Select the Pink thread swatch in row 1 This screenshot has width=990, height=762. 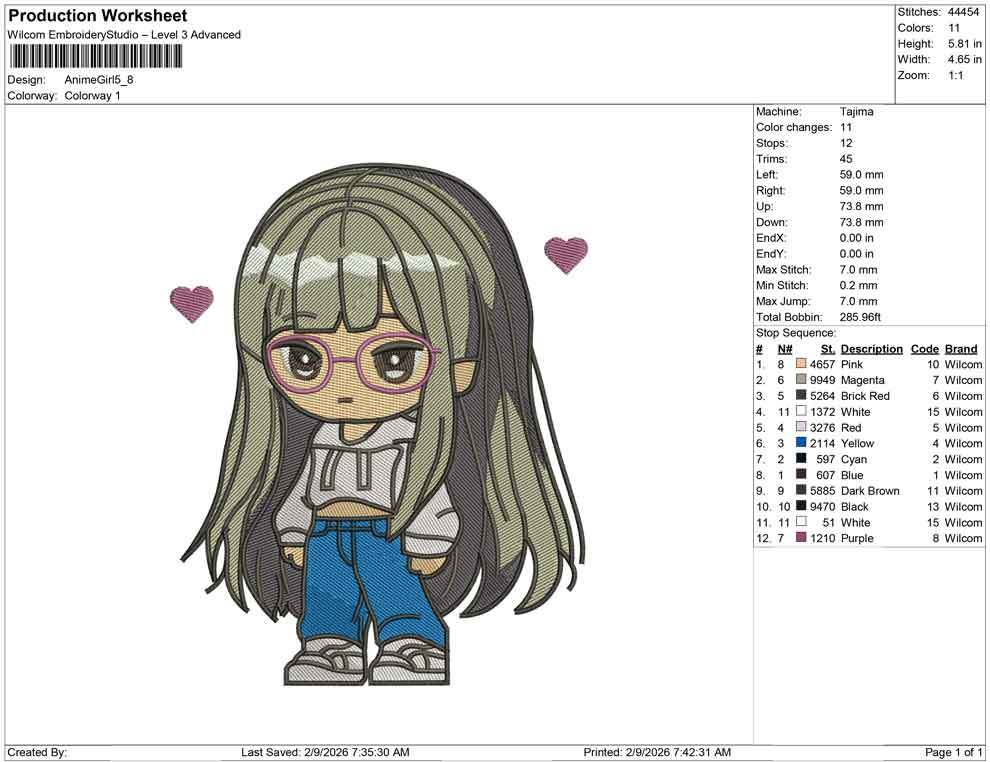tap(800, 364)
